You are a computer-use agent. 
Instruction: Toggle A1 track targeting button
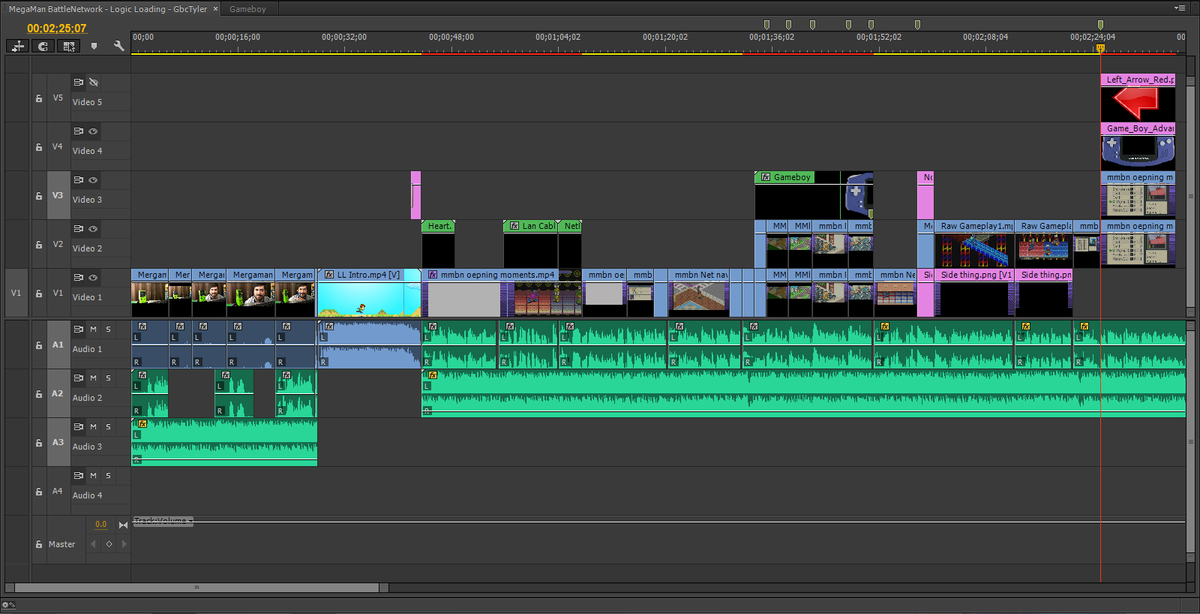tap(58, 345)
